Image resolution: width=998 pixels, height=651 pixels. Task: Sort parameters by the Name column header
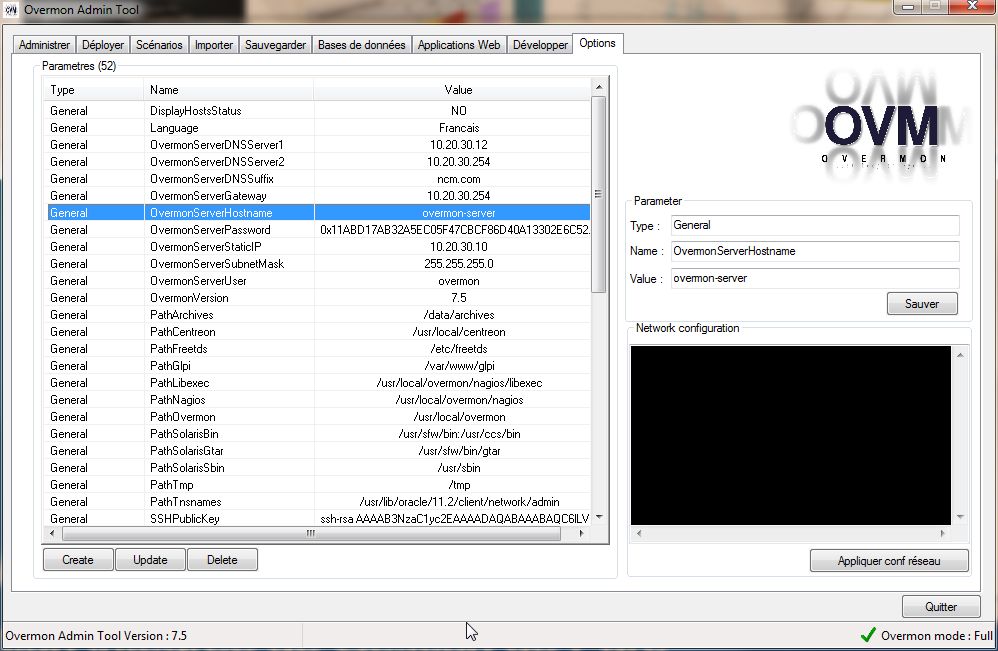228,90
